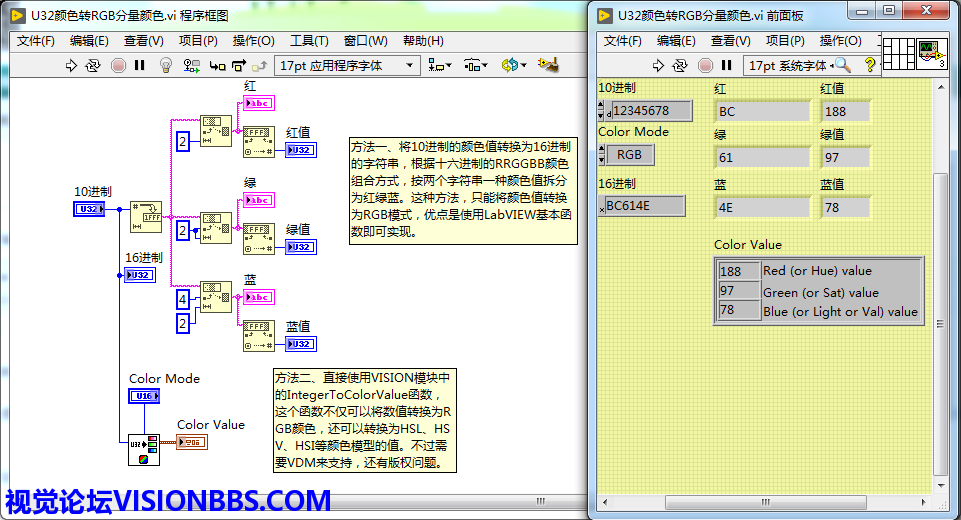Open 工具(T) menu in block diagram

[x=309, y=41]
